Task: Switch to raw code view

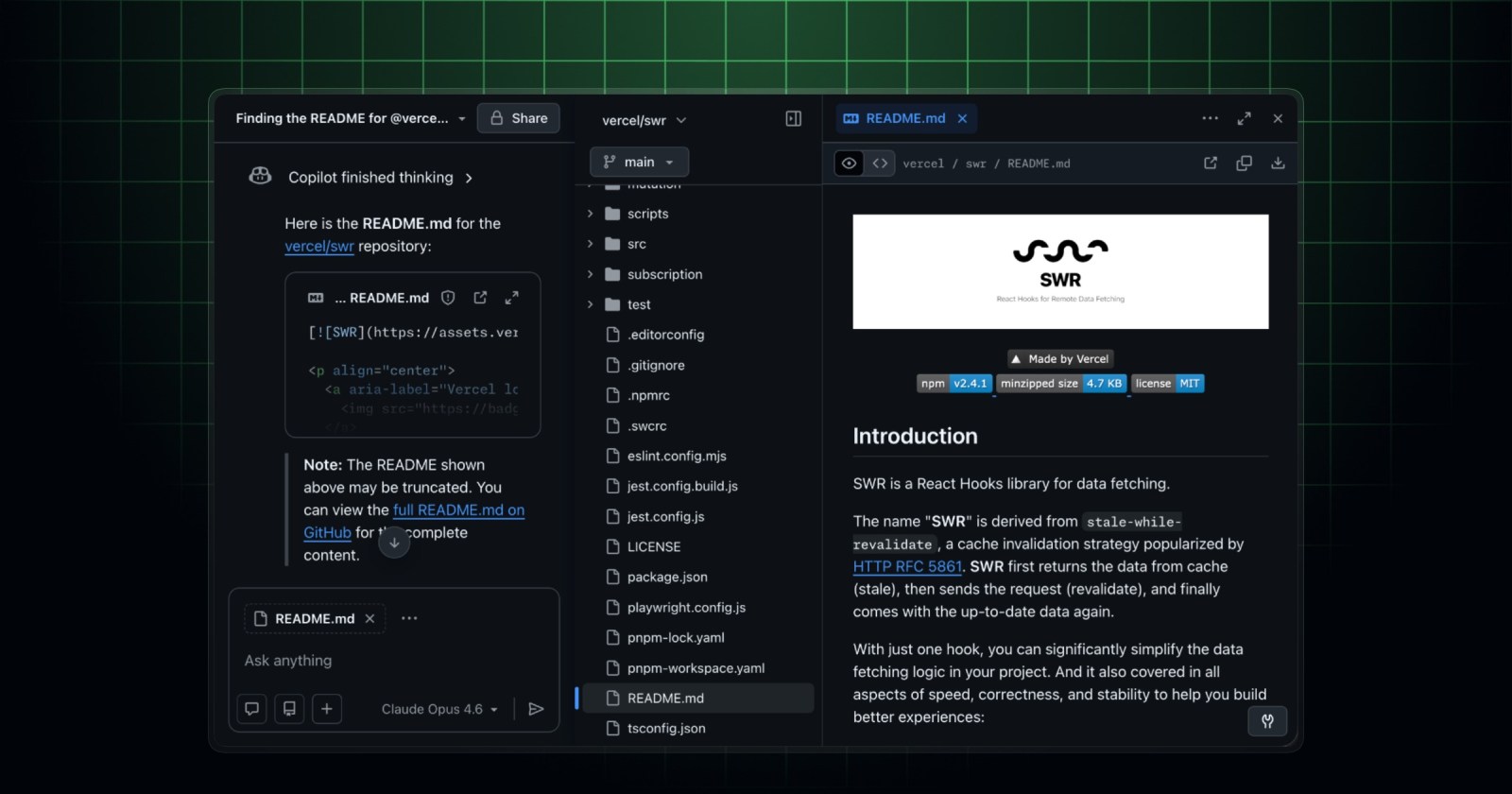Action: (880, 164)
